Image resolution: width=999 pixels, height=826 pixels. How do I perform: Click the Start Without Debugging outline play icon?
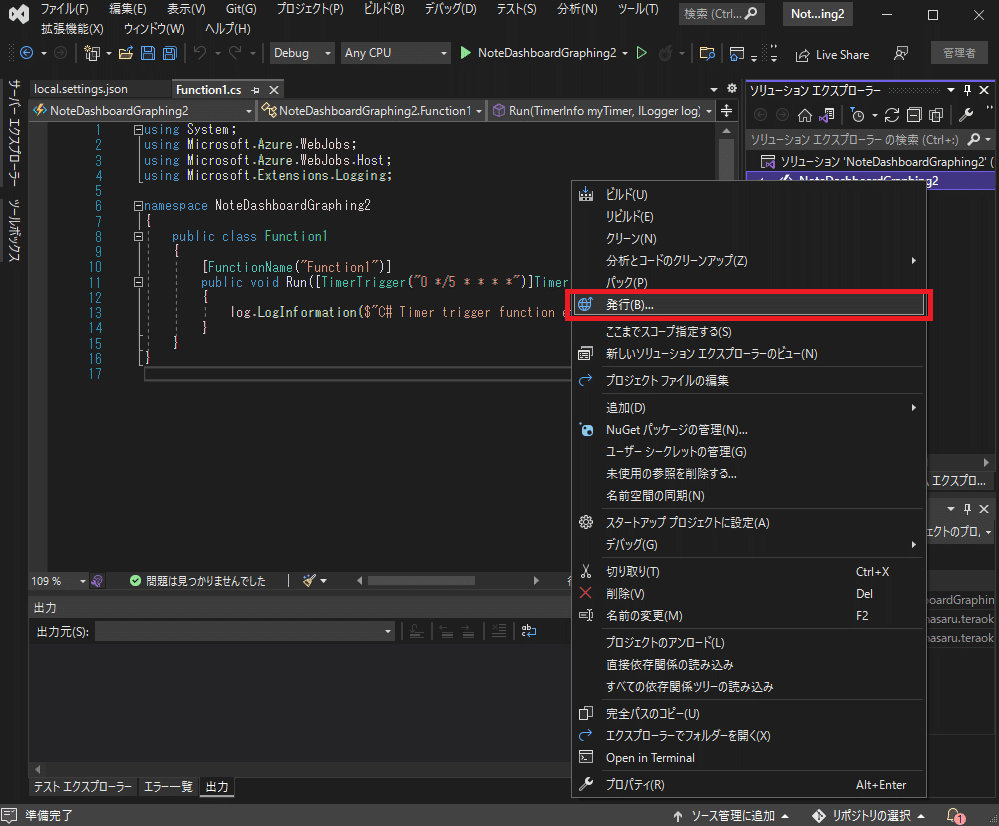642,53
